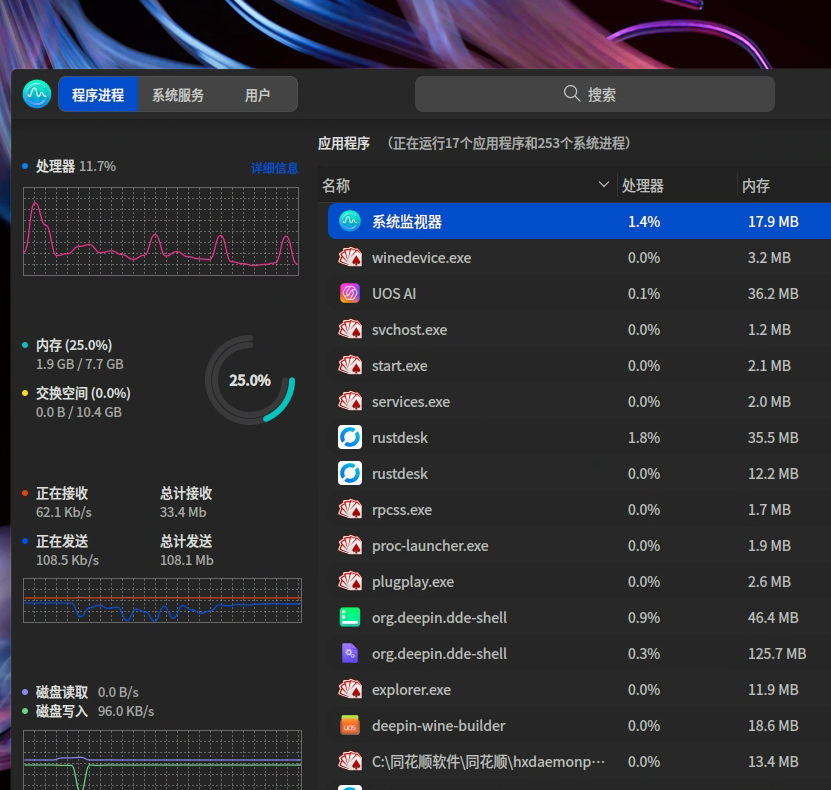Click the 总计接收 33.4 Mb label
This screenshot has height=790, width=831.
coord(186,503)
